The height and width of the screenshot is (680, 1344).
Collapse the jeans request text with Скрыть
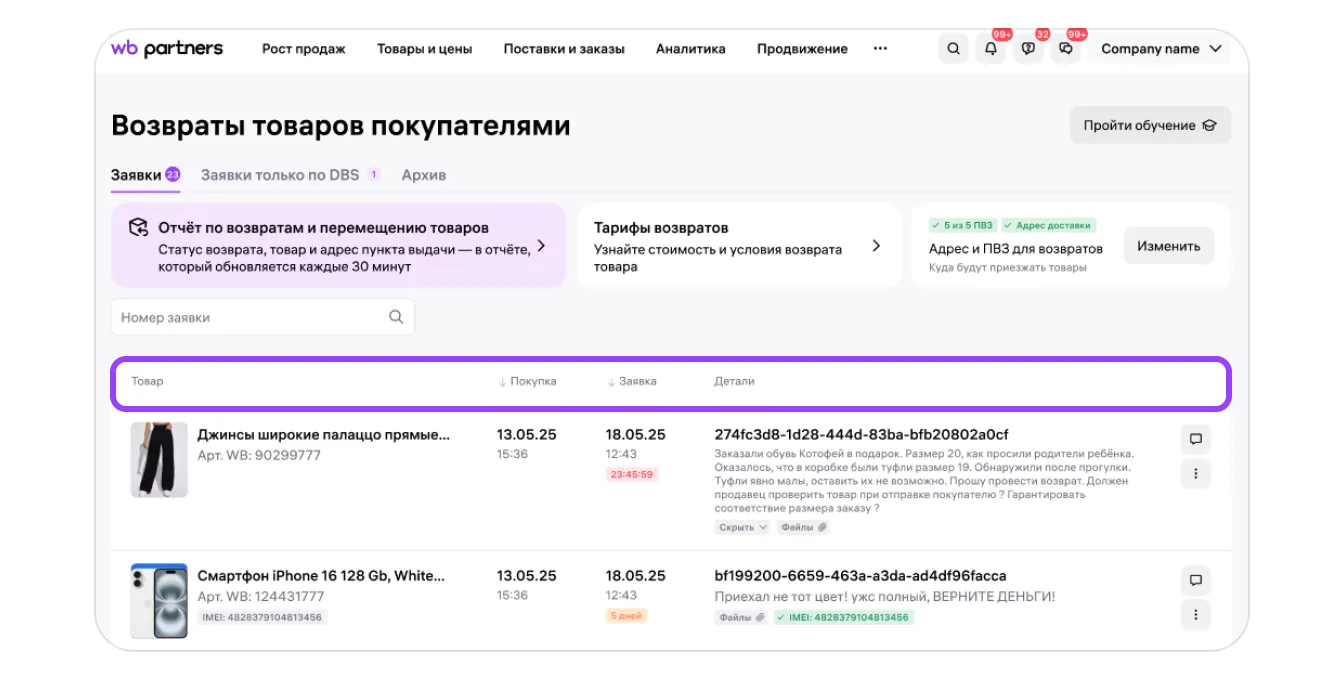pos(741,527)
